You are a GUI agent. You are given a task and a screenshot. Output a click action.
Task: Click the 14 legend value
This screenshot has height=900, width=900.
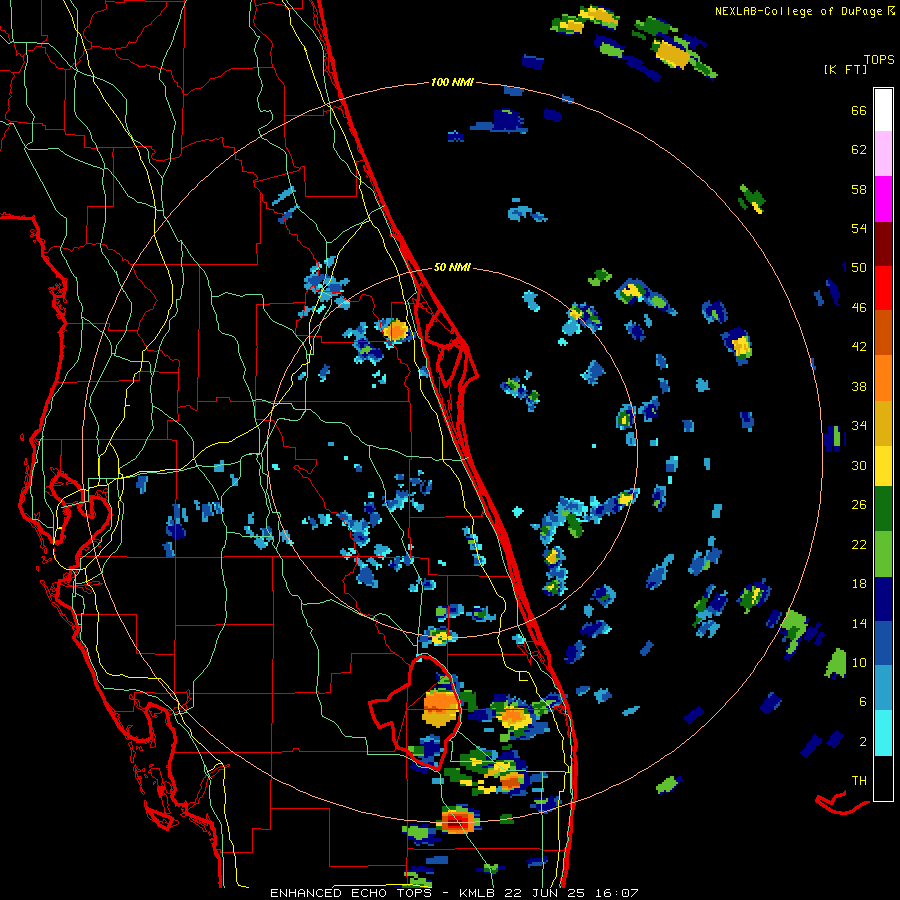[x=859, y=623]
